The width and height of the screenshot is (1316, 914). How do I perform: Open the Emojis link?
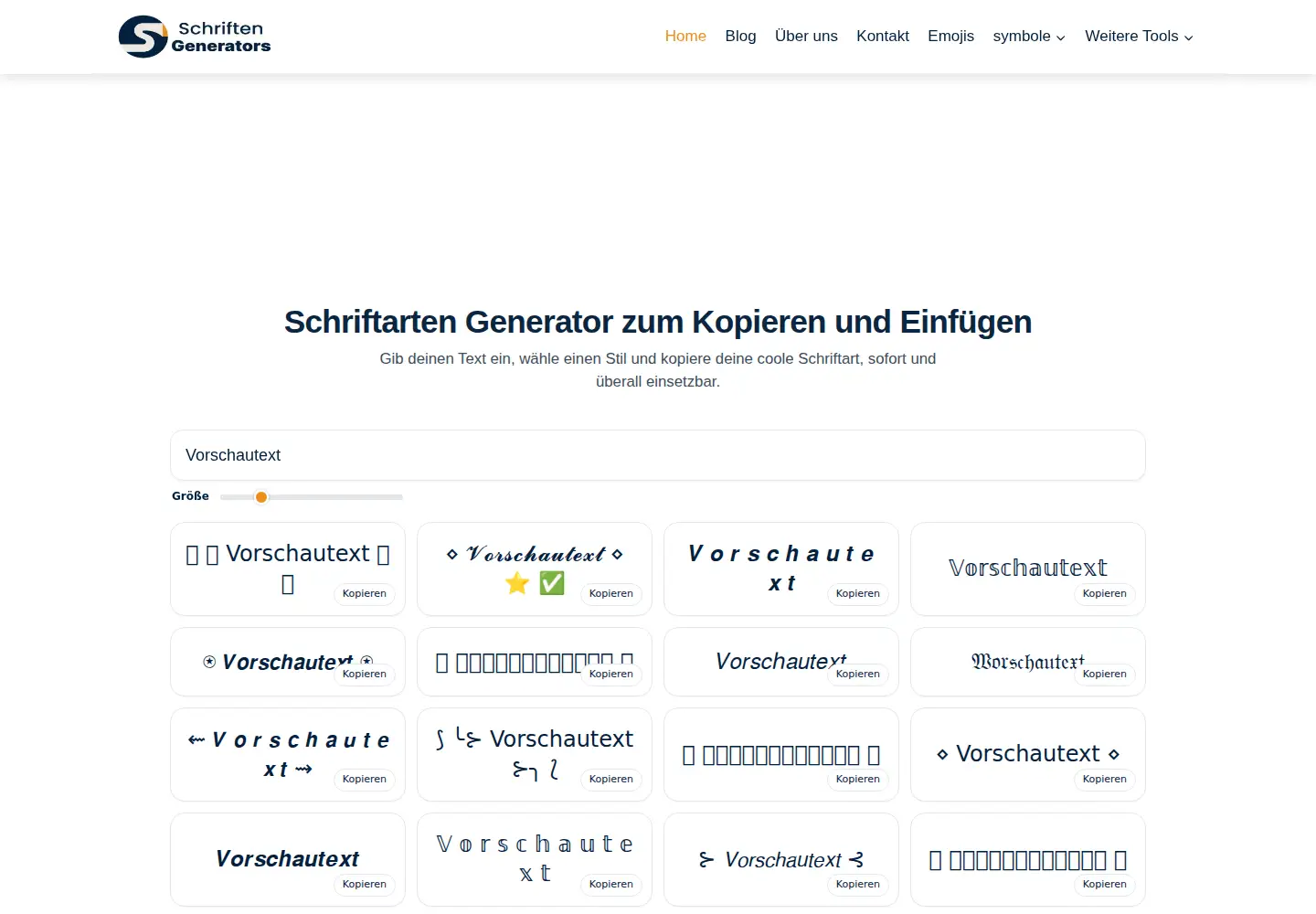950,37
